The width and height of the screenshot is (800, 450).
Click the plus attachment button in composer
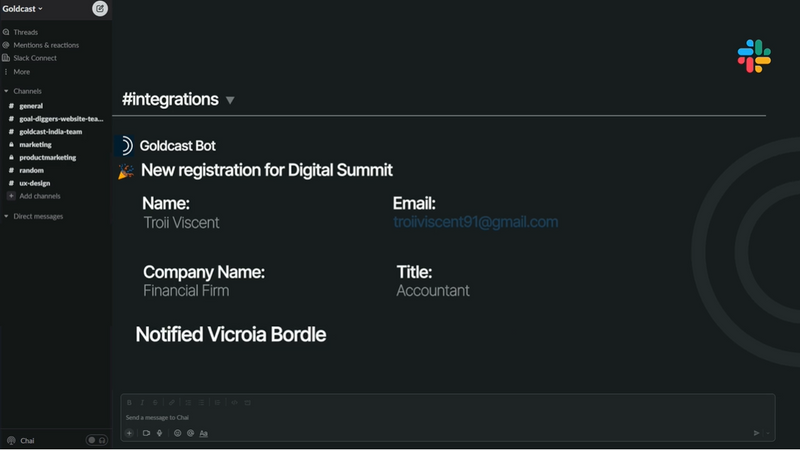(x=129, y=433)
